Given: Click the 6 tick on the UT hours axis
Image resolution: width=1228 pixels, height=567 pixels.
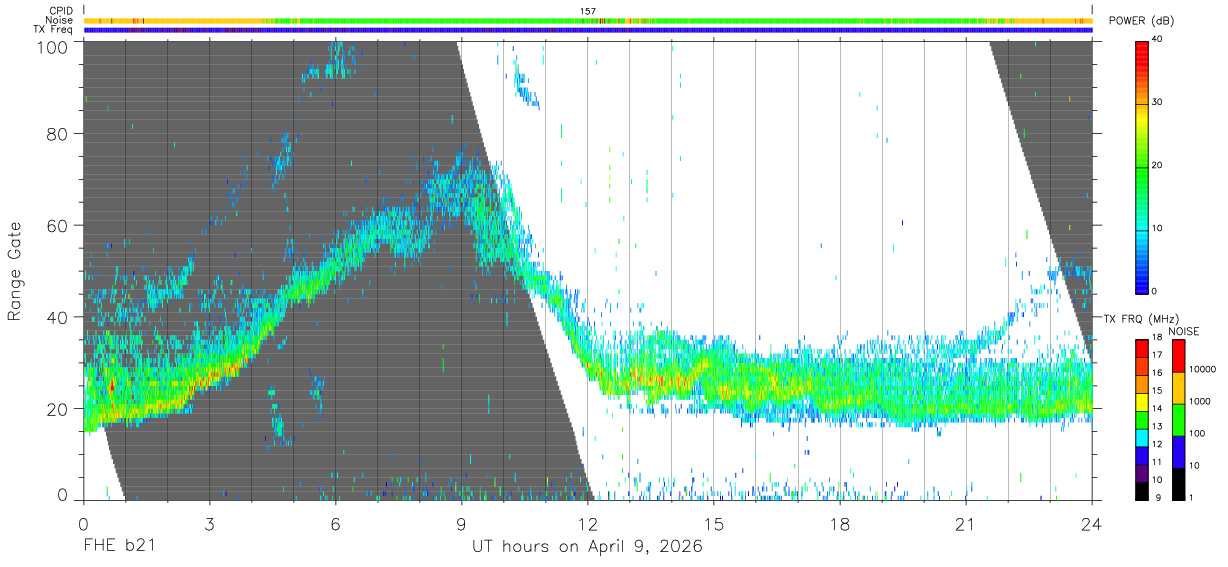Looking at the screenshot, I should pyautogui.click(x=335, y=523).
